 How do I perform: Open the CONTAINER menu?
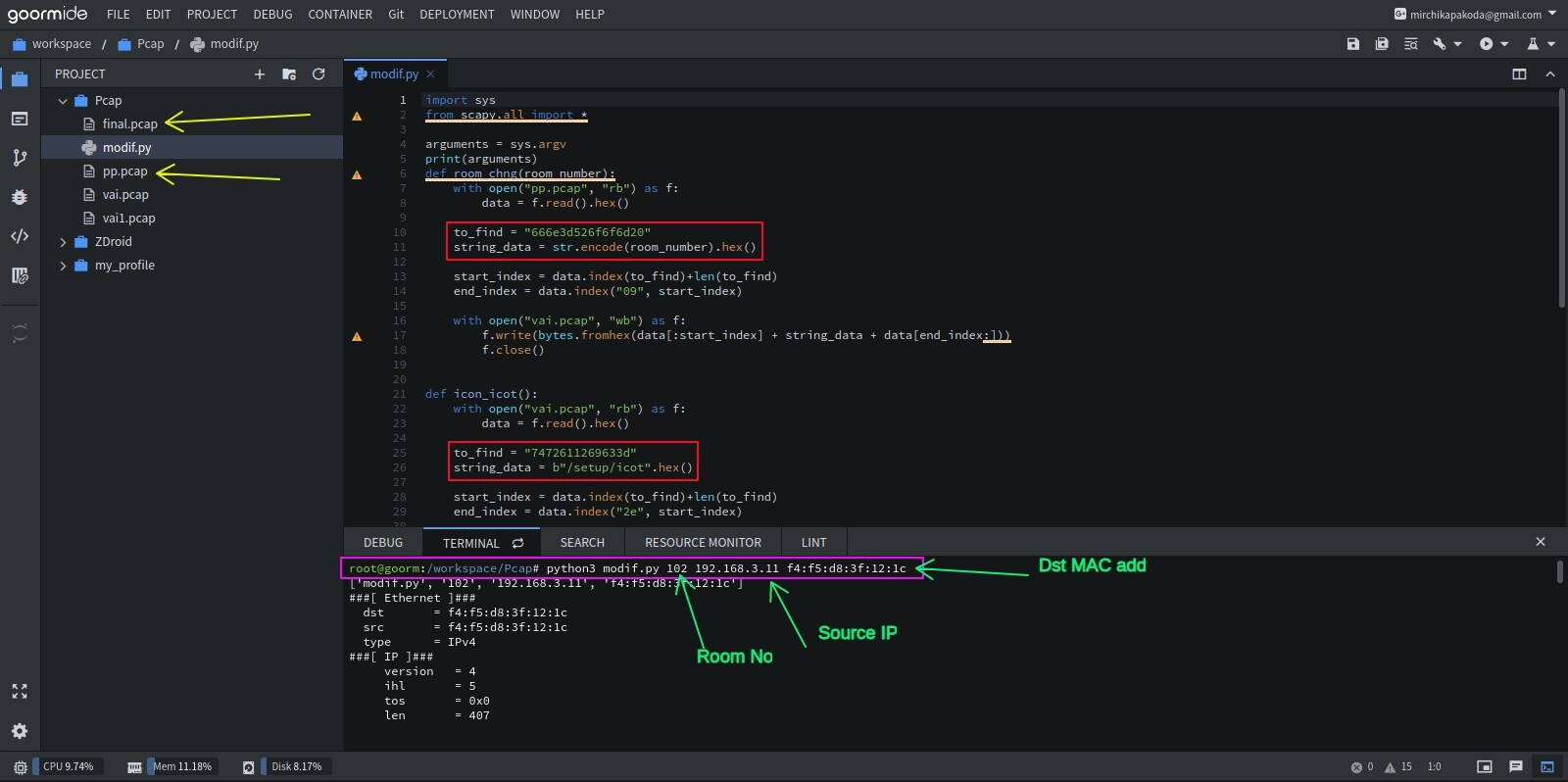pyautogui.click(x=340, y=15)
